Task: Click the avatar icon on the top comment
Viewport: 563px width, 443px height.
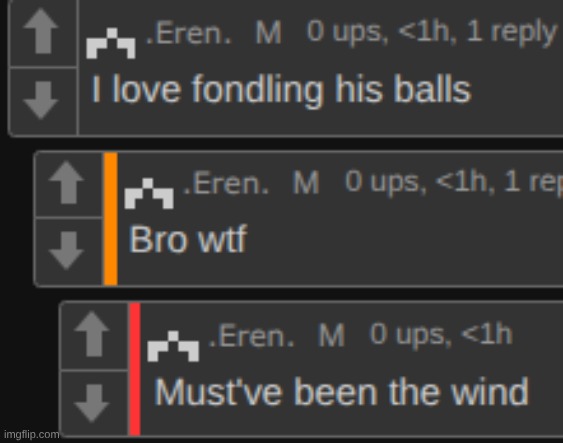Action: [111, 43]
